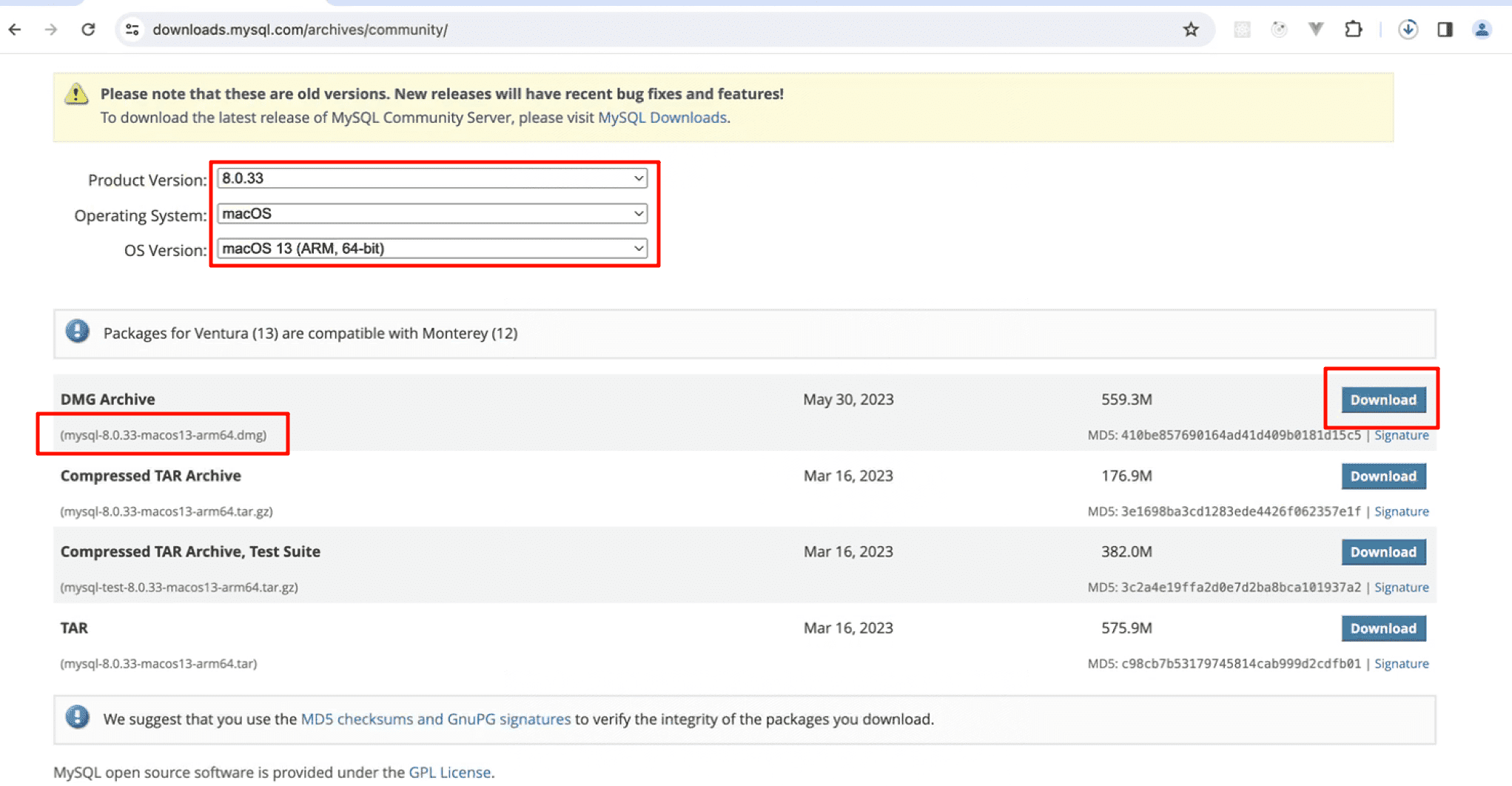Click the V-shaped extension icon

click(x=1316, y=30)
